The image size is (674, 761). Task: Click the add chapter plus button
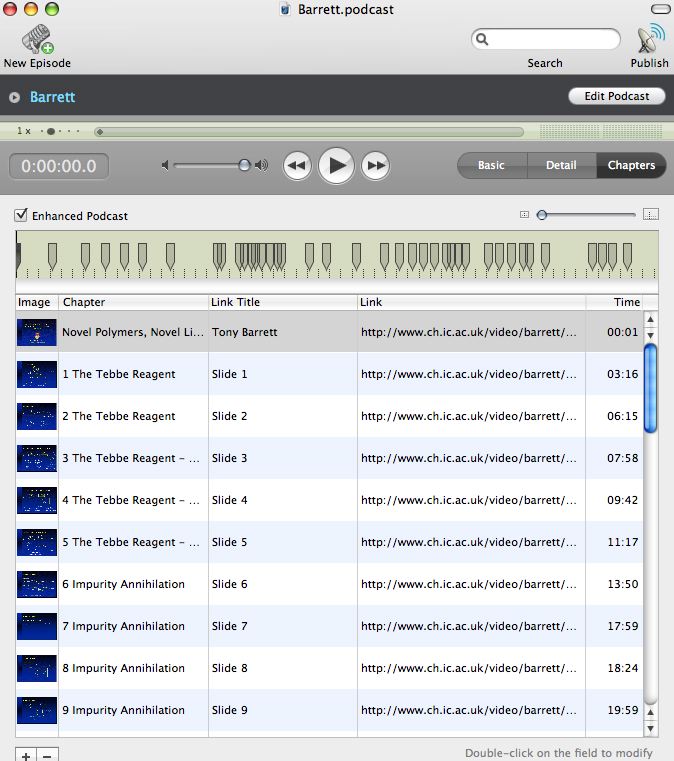(25, 753)
